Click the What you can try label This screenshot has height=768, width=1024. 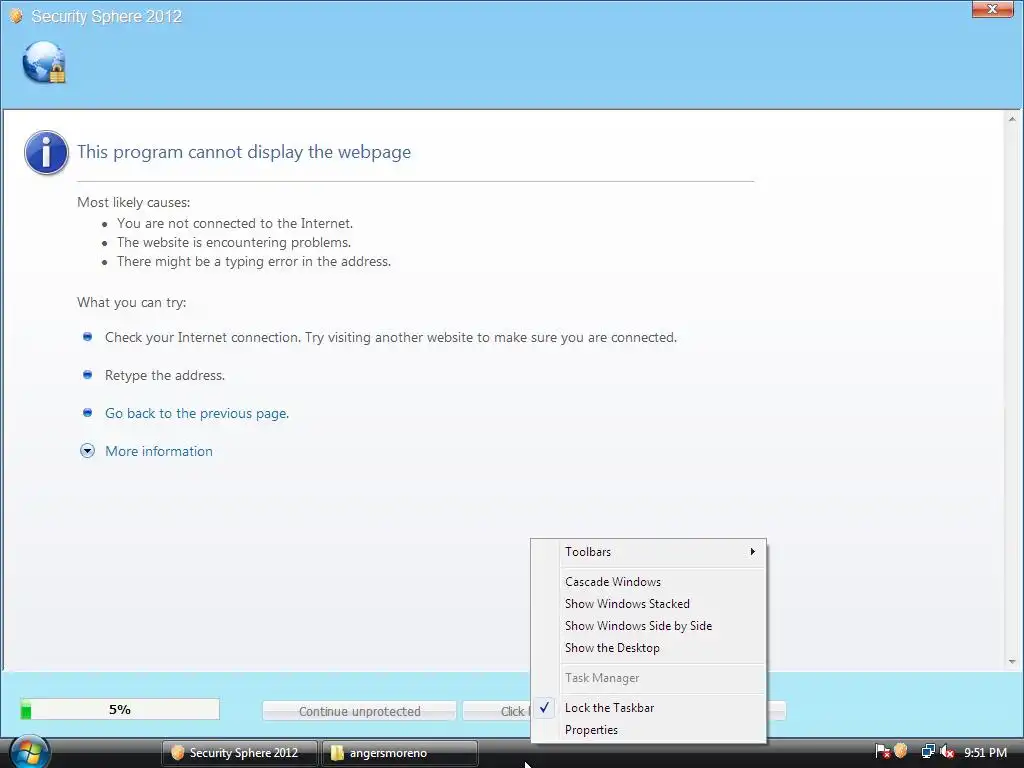click(x=132, y=302)
